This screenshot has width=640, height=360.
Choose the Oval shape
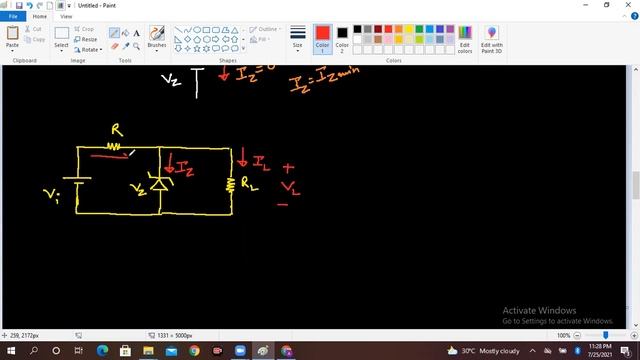click(x=197, y=30)
